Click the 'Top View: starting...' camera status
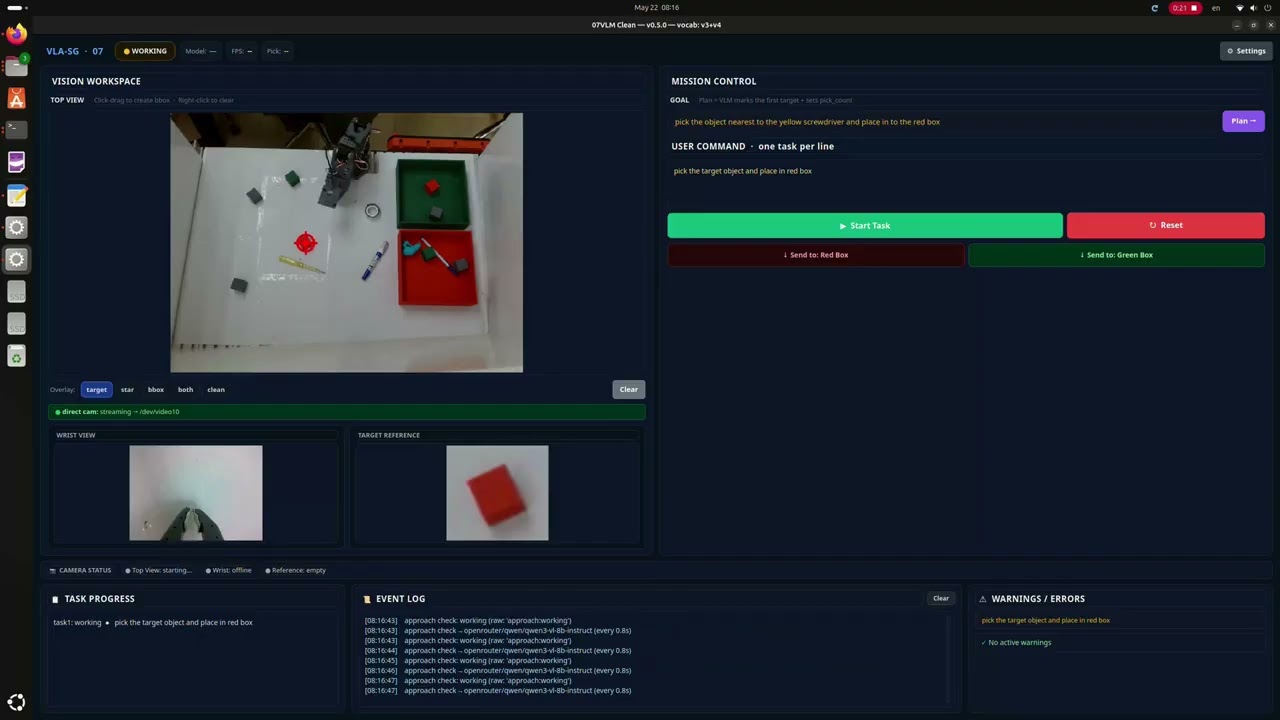The height and width of the screenshot is (720, 1280). point(158,570)
